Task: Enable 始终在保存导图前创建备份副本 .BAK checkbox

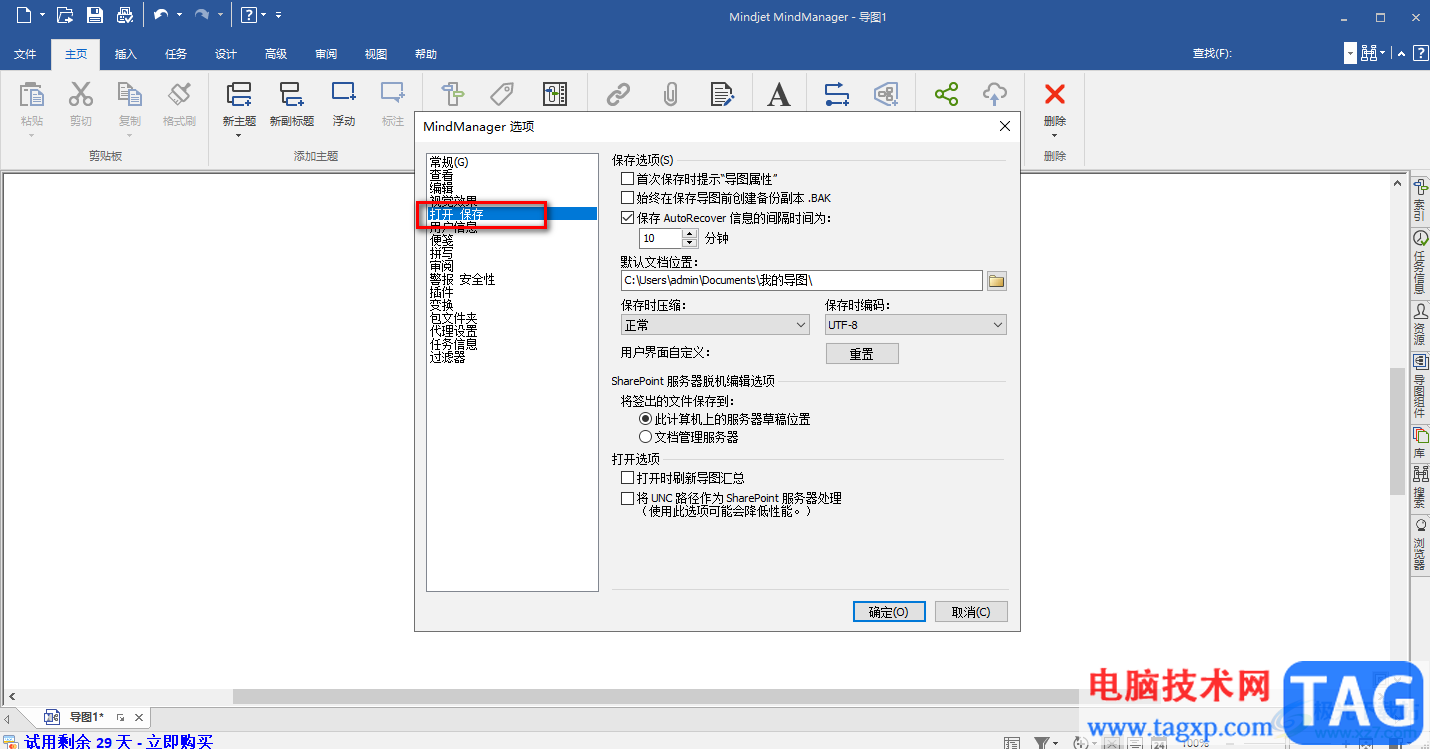Action: [x=628, y=198]
